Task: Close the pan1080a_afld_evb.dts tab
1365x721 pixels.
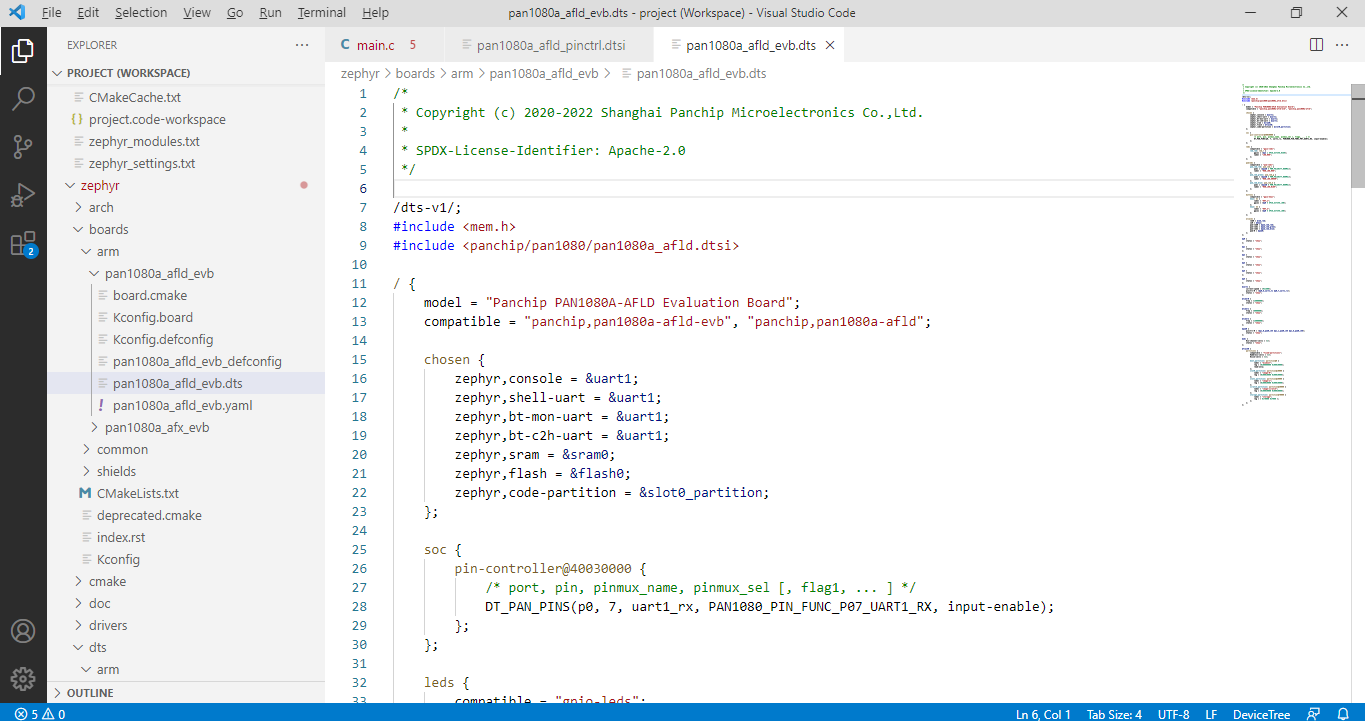Action: (829, 45)
